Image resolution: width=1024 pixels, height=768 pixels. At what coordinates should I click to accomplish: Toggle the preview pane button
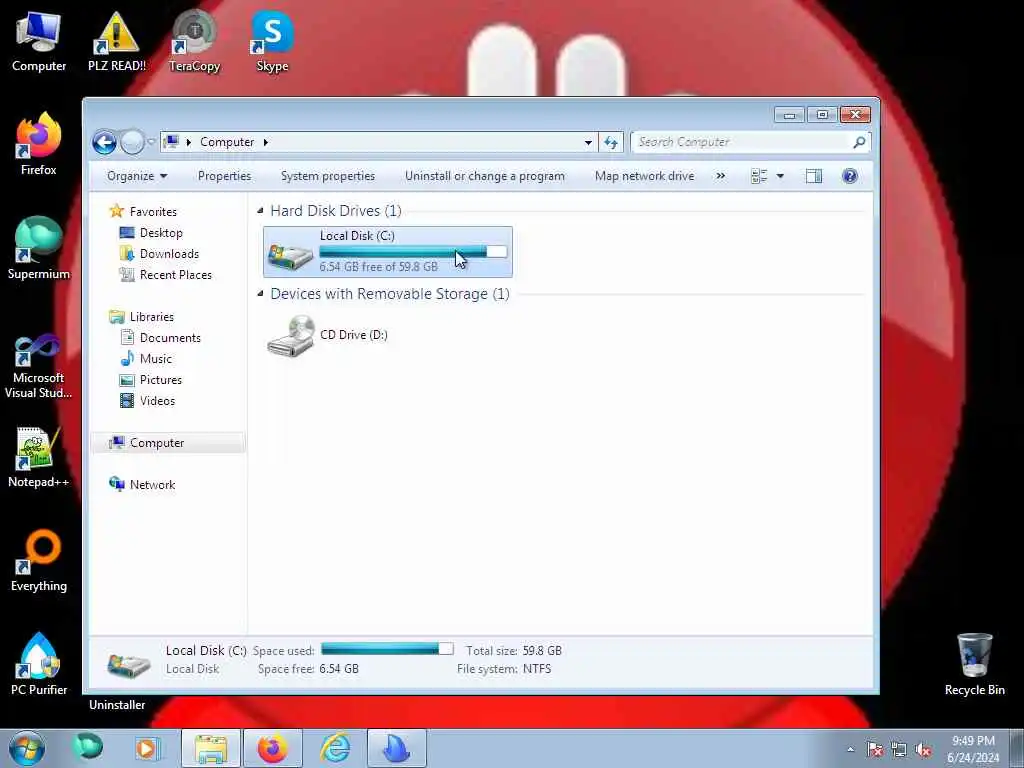click(814, 176)
